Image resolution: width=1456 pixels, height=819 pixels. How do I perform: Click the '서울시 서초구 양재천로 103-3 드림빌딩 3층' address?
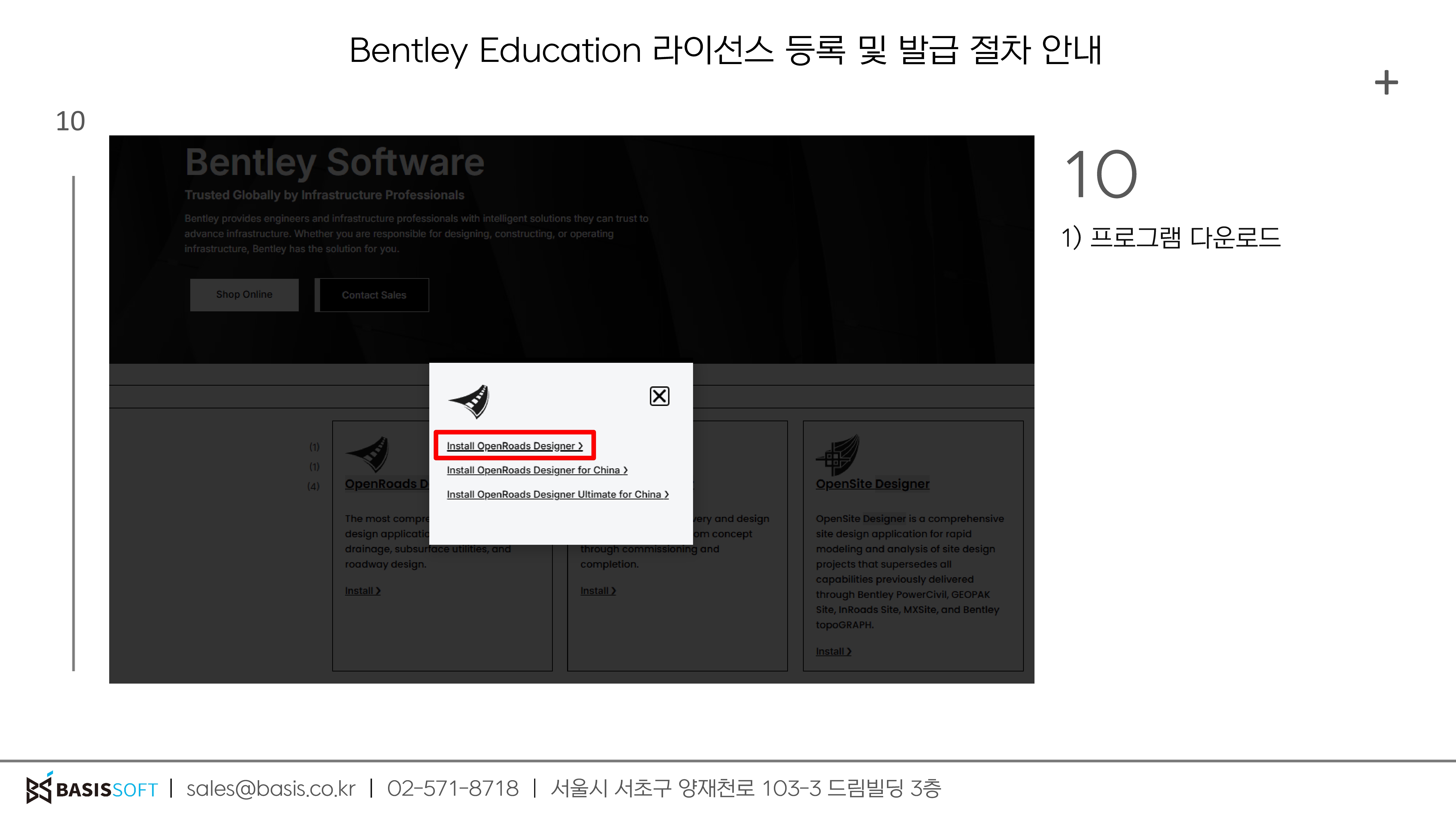(x=746, y=788)
